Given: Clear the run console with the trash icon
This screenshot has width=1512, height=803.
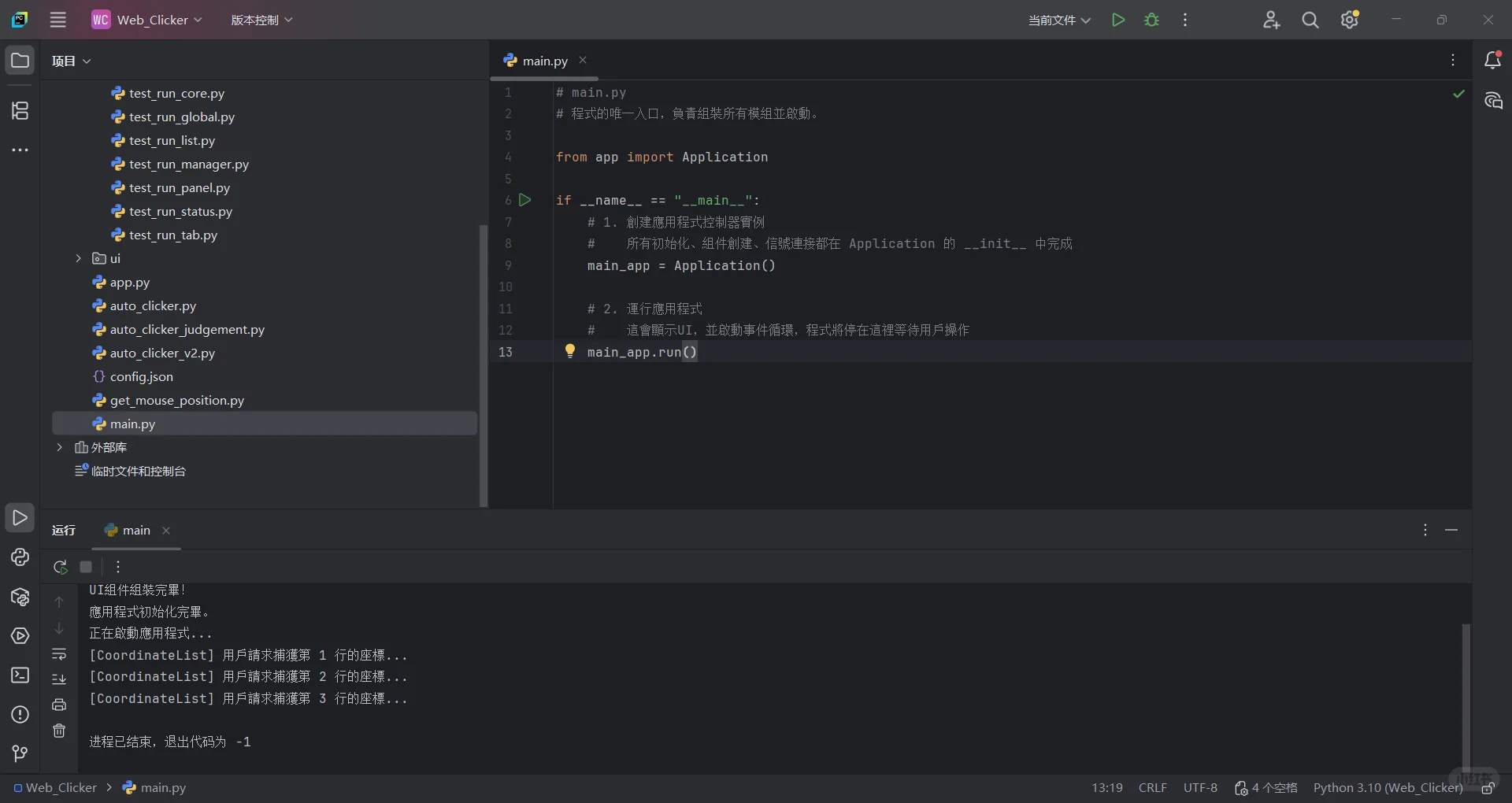Looking at the screenshot, I should 59,731.
